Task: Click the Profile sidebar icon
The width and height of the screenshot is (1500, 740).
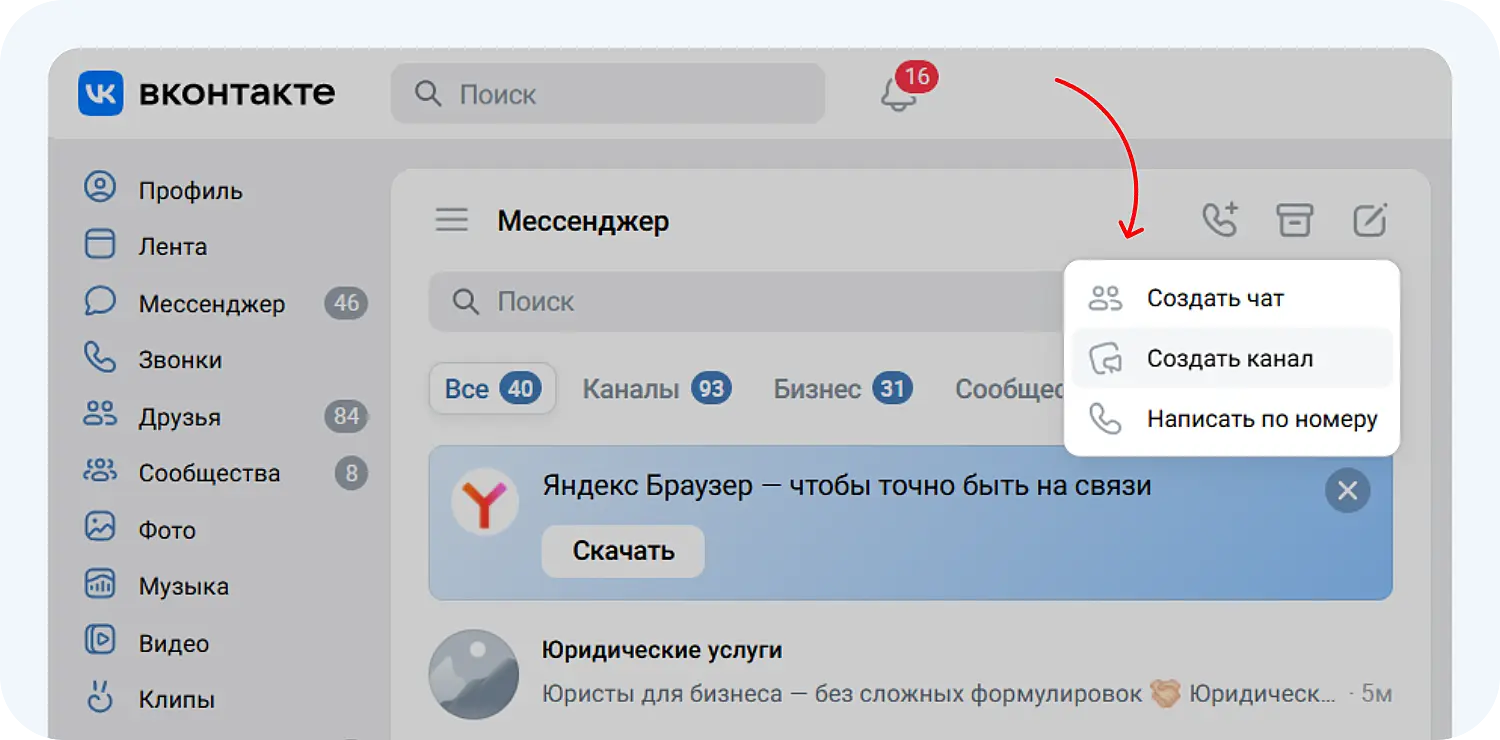Action: coord(100,188)
